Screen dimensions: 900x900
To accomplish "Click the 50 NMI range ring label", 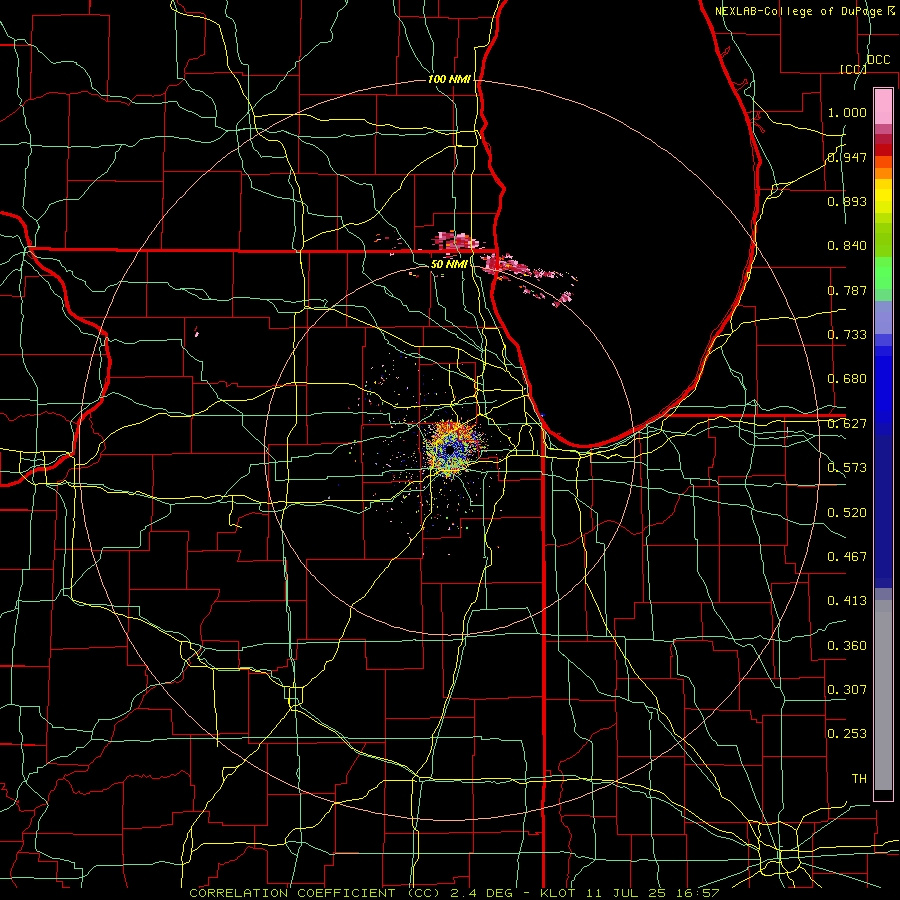I will (449, 264).
